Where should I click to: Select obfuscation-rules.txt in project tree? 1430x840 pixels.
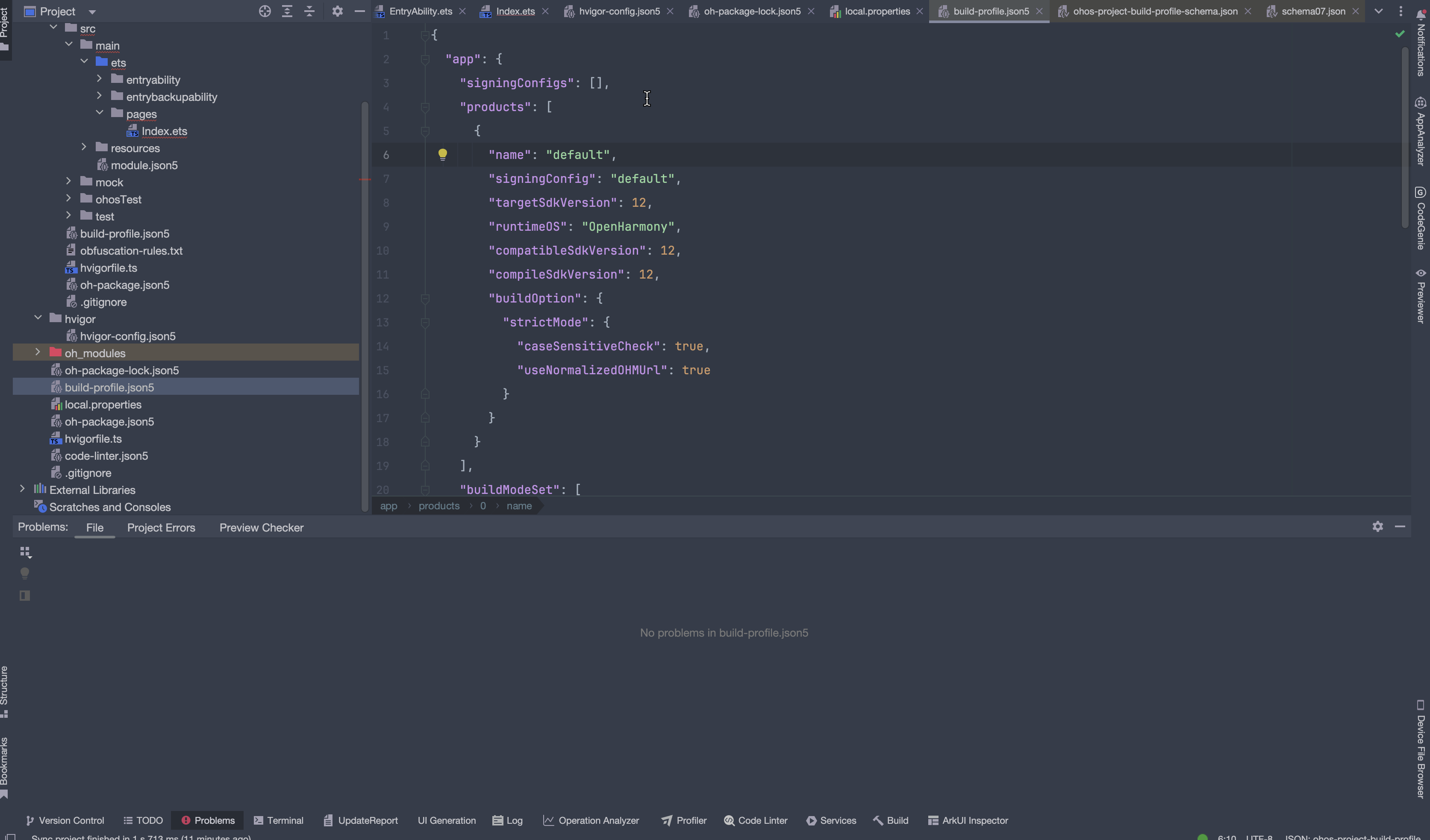point(131,251)
